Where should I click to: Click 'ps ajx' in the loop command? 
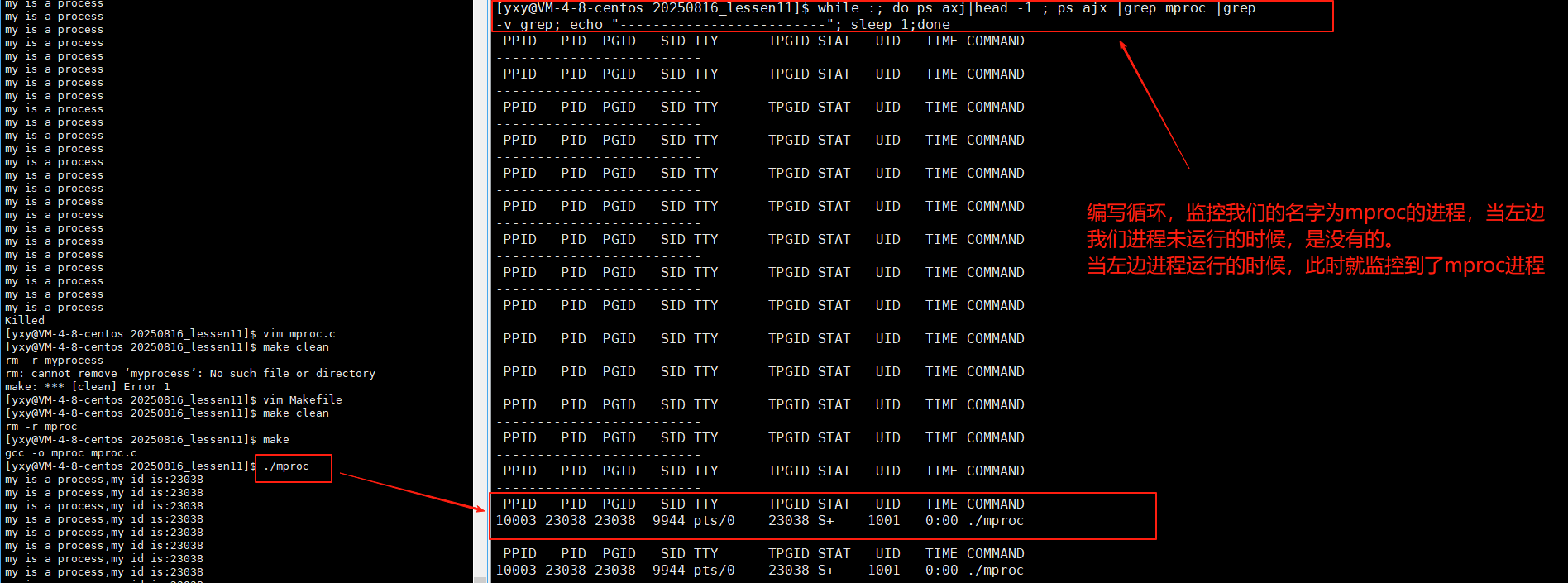(x=1082, y=8)
